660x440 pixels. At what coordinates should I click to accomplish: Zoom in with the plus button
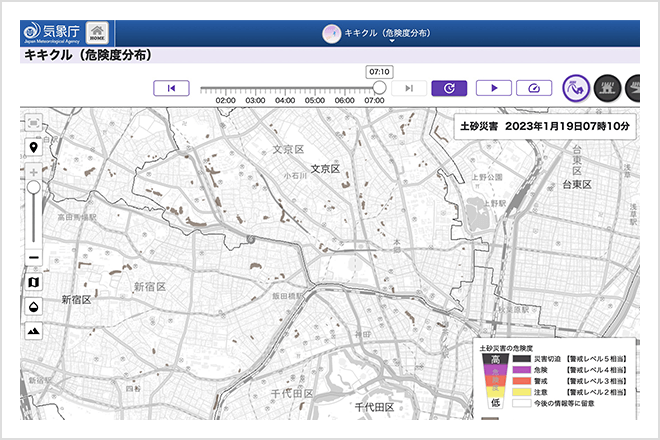(x=34, y=172)
